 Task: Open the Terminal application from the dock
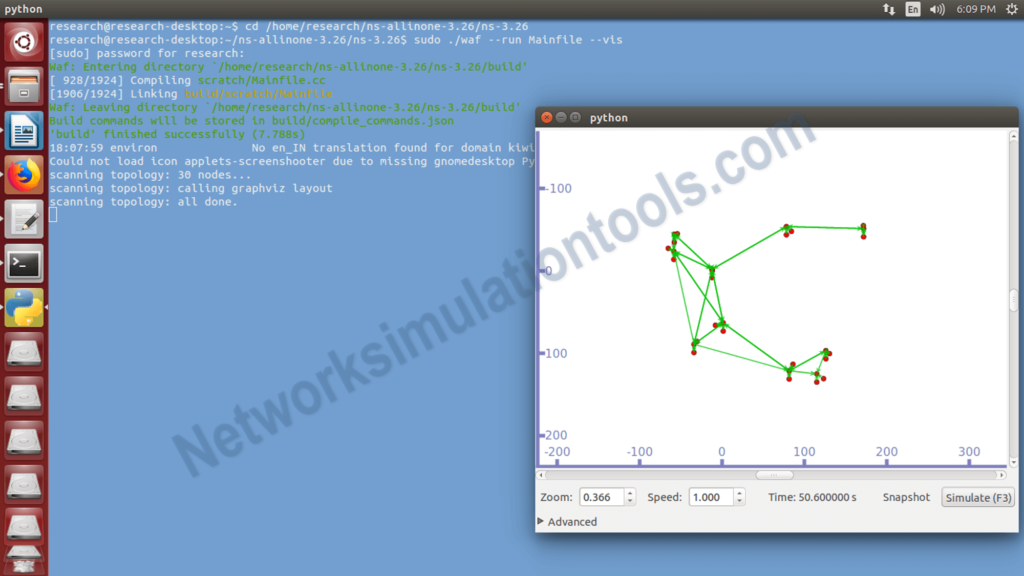point(23,263)
